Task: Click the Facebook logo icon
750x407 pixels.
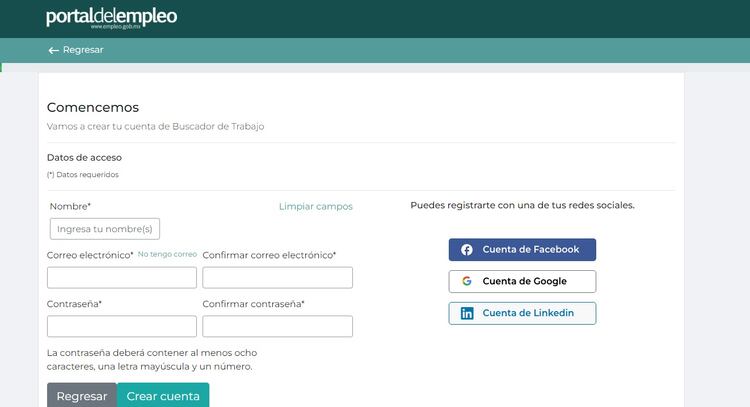Action: [x=467, y=250]
